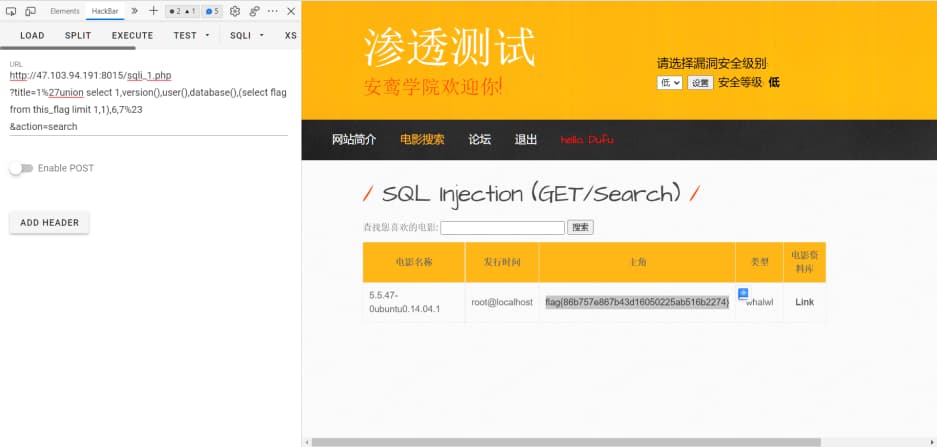Switch to the Elements tab

pyautogui.click(x=65, y=11)
